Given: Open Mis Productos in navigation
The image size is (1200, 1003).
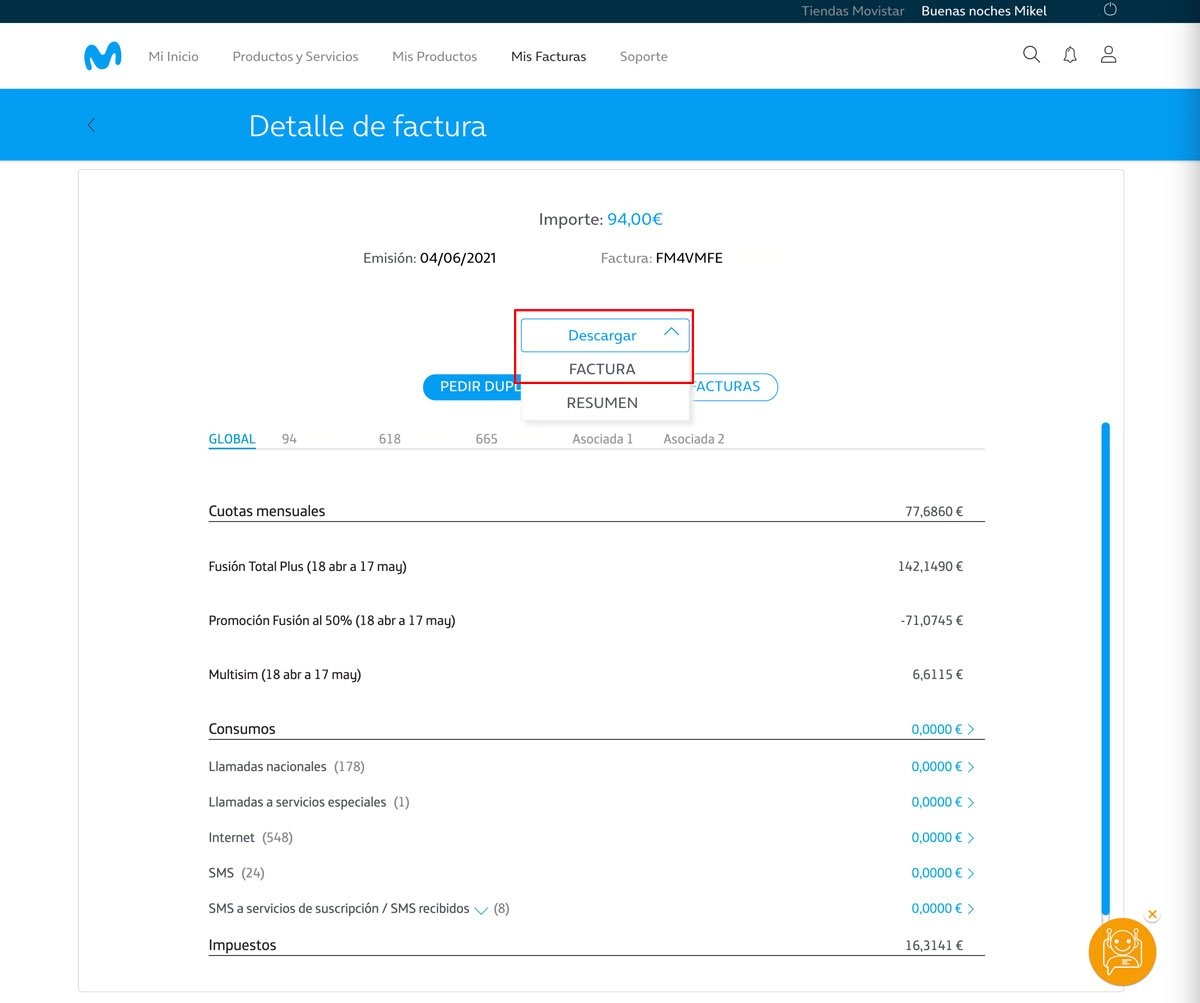Looking at the screenshot, I should (434, 57).
